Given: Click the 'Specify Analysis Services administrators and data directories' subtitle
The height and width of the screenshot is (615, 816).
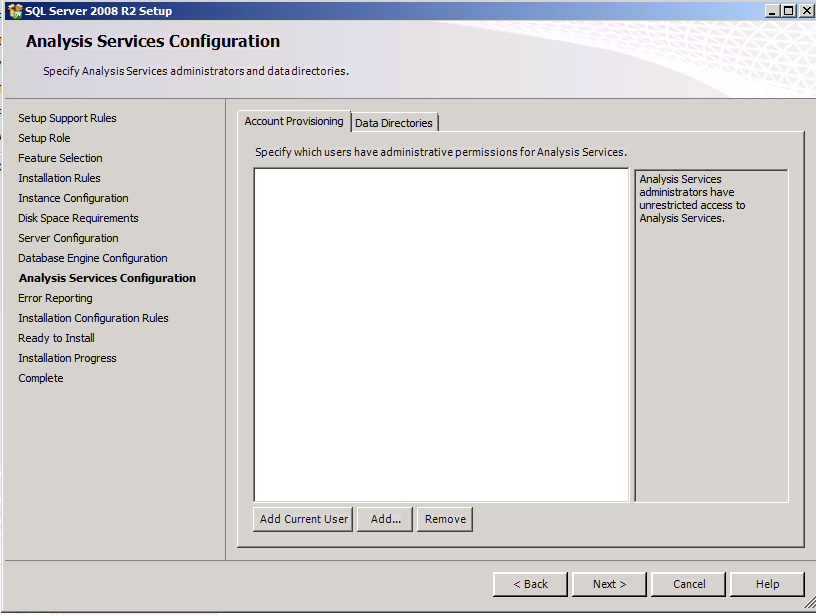Looking at the screenshot, I should coord(196,71).
